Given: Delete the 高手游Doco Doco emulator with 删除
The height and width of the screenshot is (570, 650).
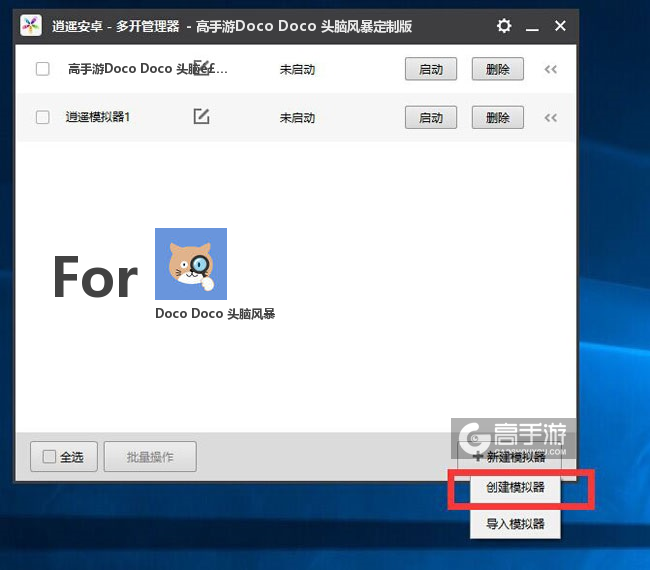Looking at the screenshot, I should (x=497, y=69).
